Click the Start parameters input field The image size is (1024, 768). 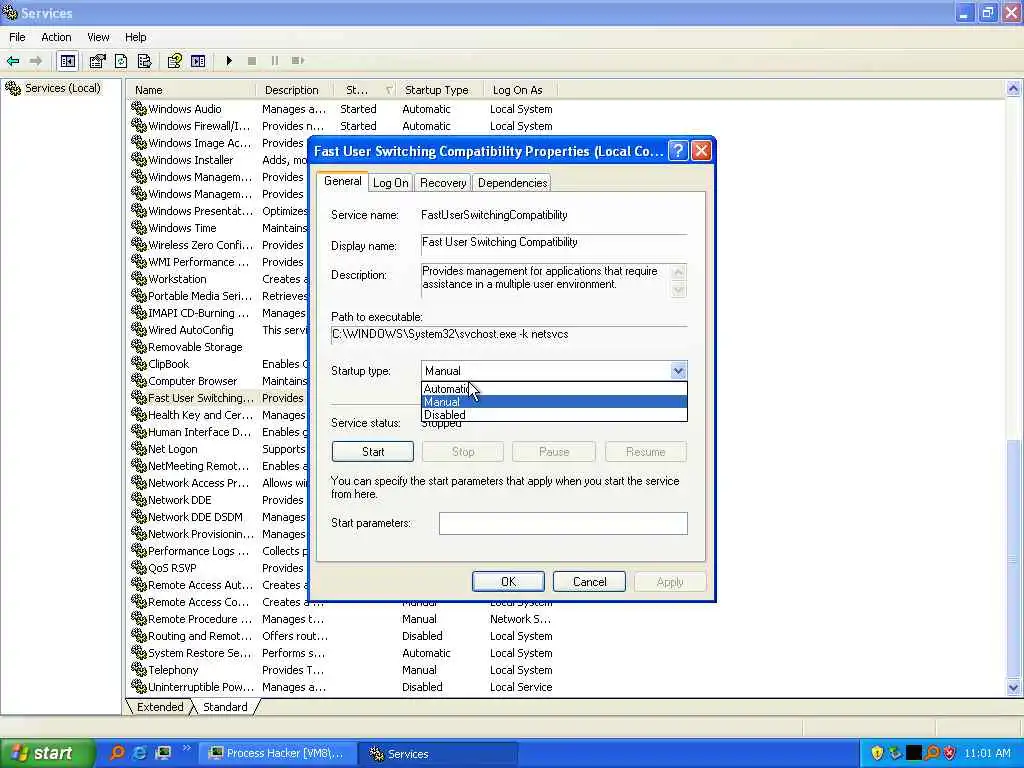pos(563,523)
